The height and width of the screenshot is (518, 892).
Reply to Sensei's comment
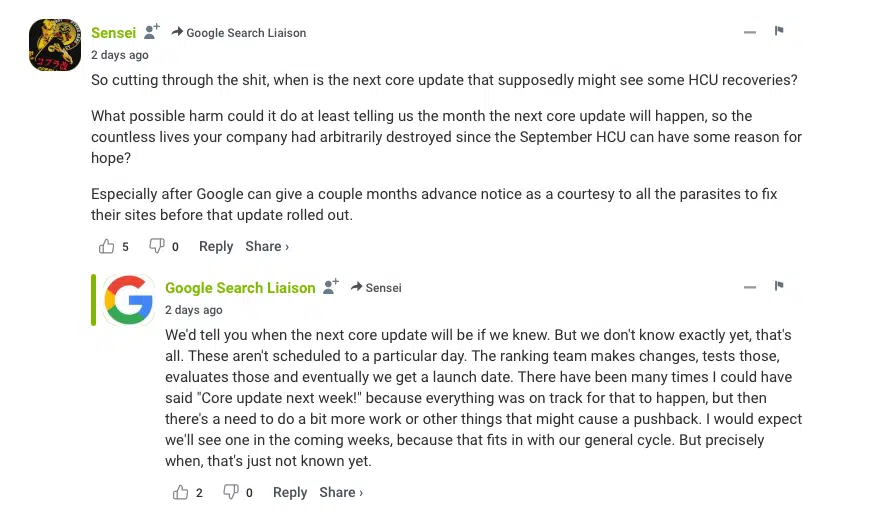216,246
